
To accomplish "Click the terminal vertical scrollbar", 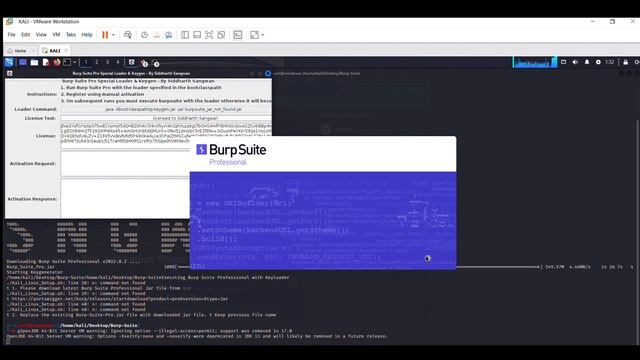I will coord(637,231).
